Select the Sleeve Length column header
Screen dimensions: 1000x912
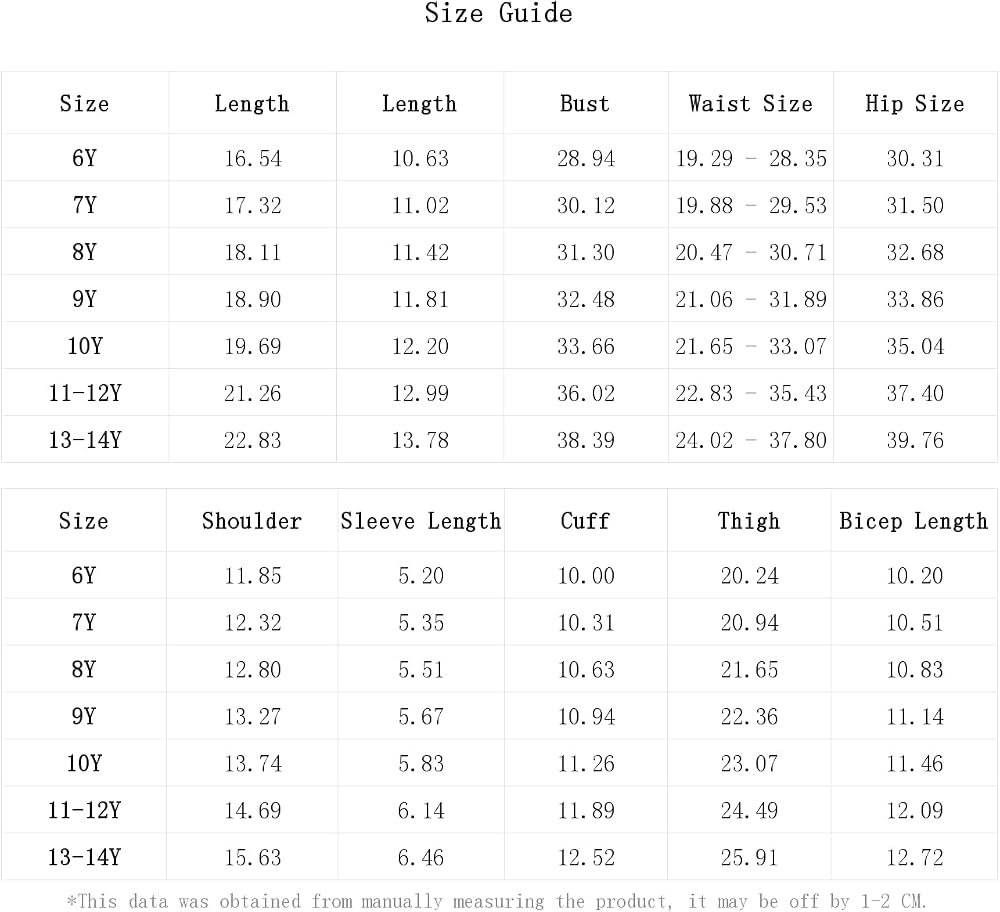[x=420, y=521]
